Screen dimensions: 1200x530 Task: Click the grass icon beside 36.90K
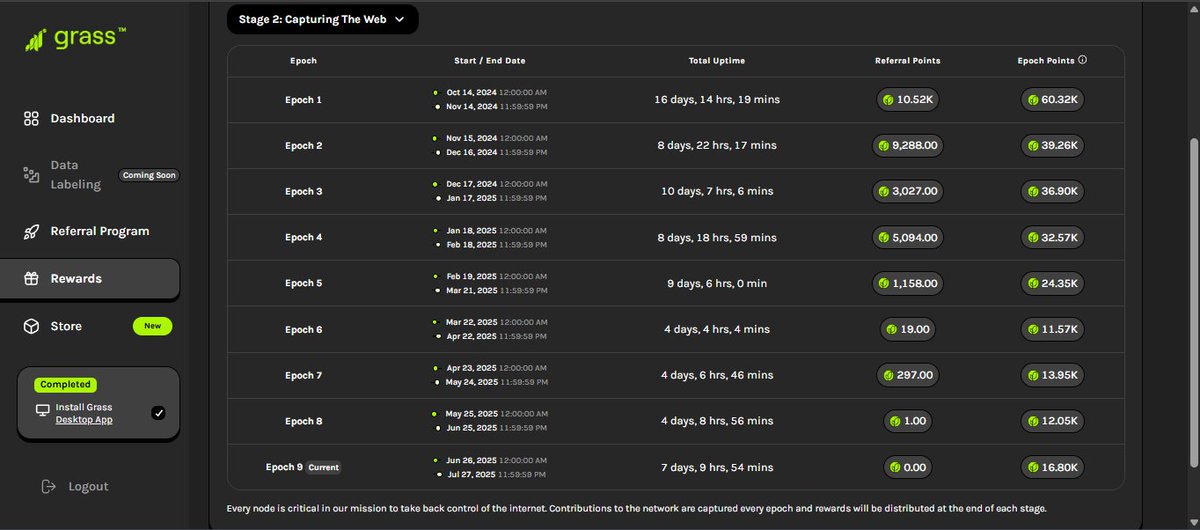1033,191
